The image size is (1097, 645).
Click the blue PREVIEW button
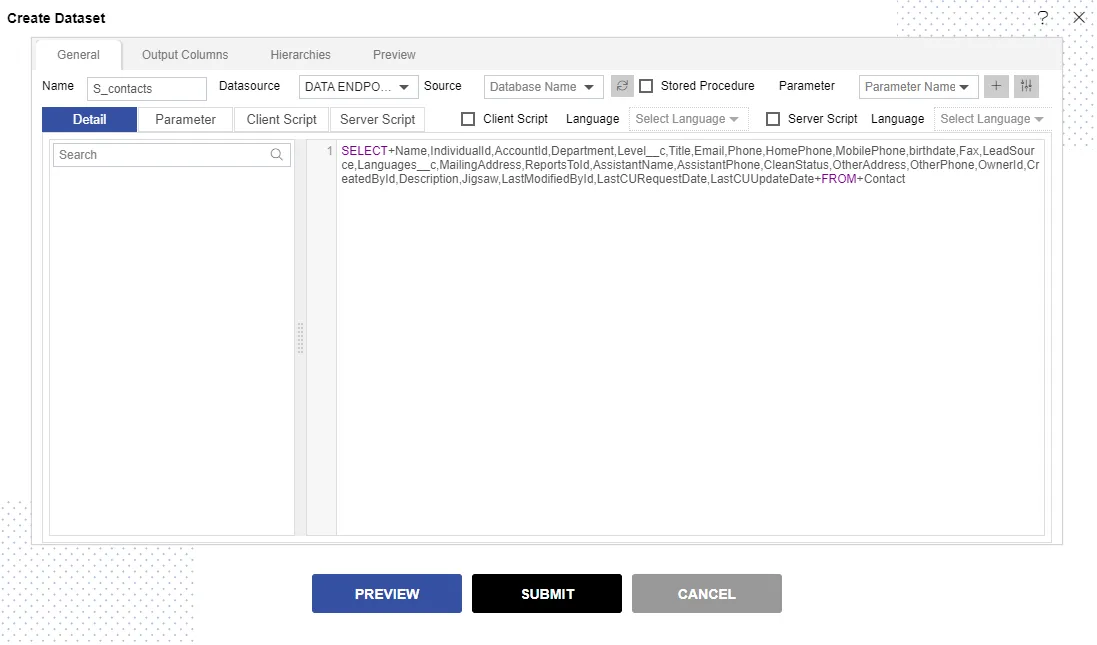[x=387, y=594]
